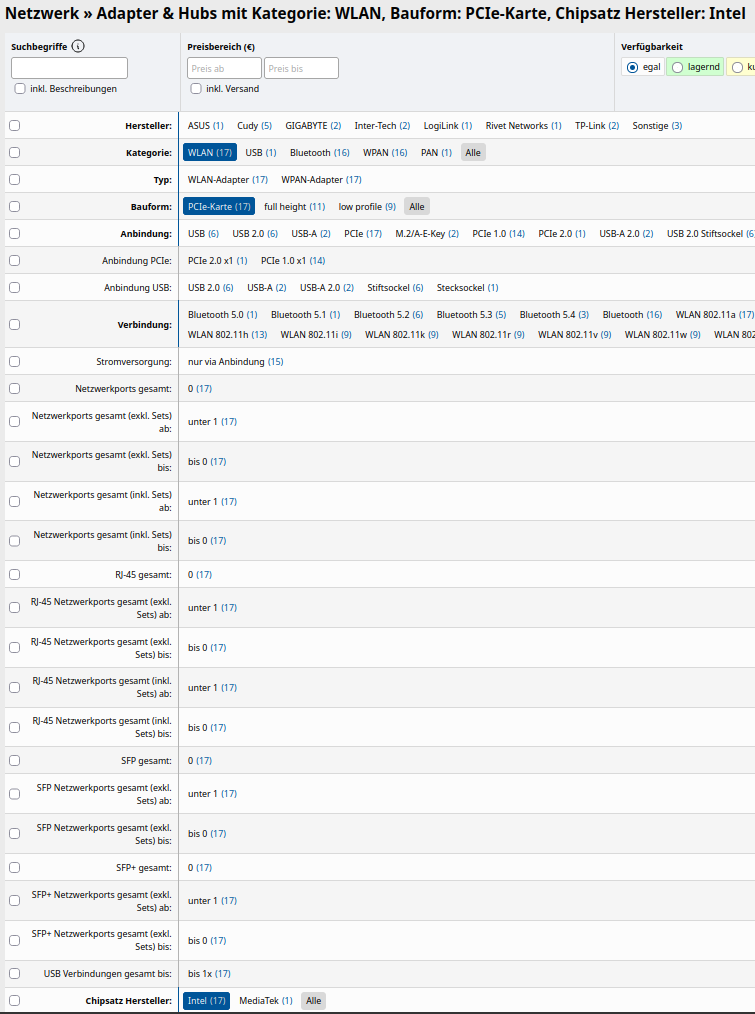The height and width of the screenshot is (1014, 755).
Task: Filter by manufacturer Rivet Networks
Action: (x=523, y=125)
